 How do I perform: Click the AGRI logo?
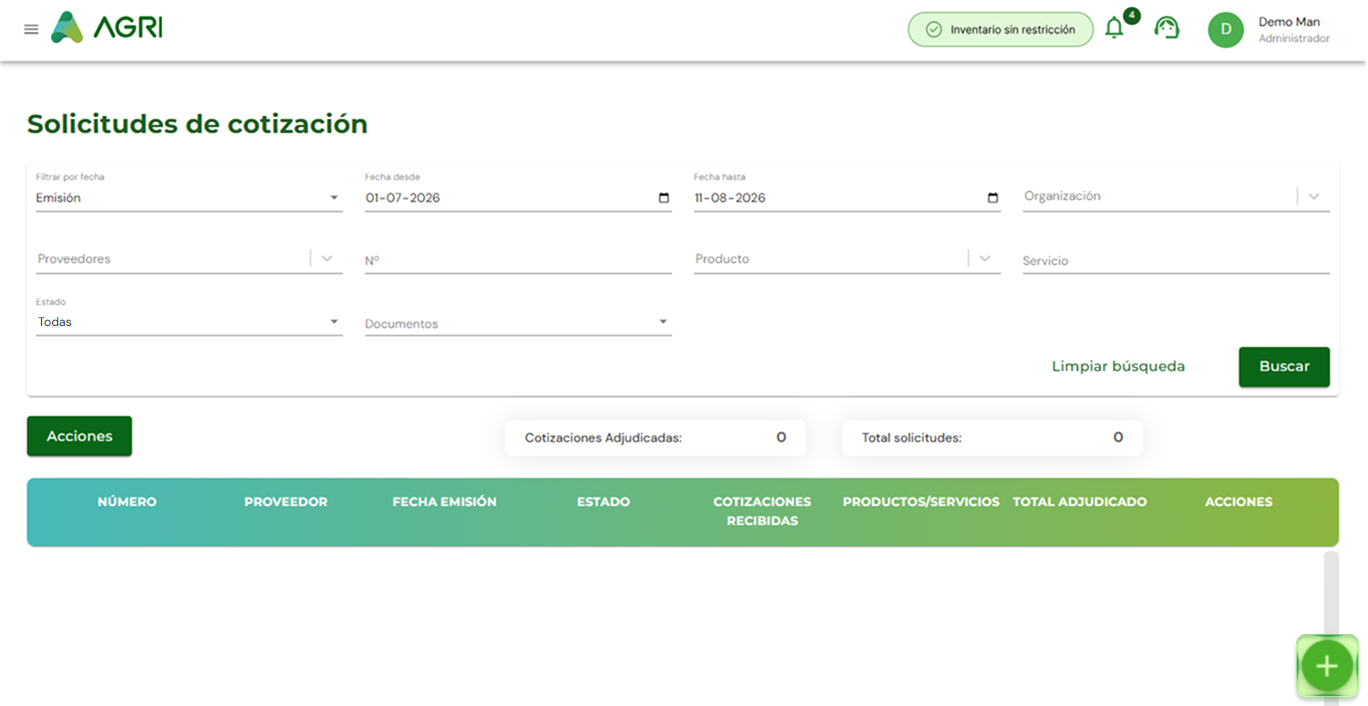click(107, 28)
